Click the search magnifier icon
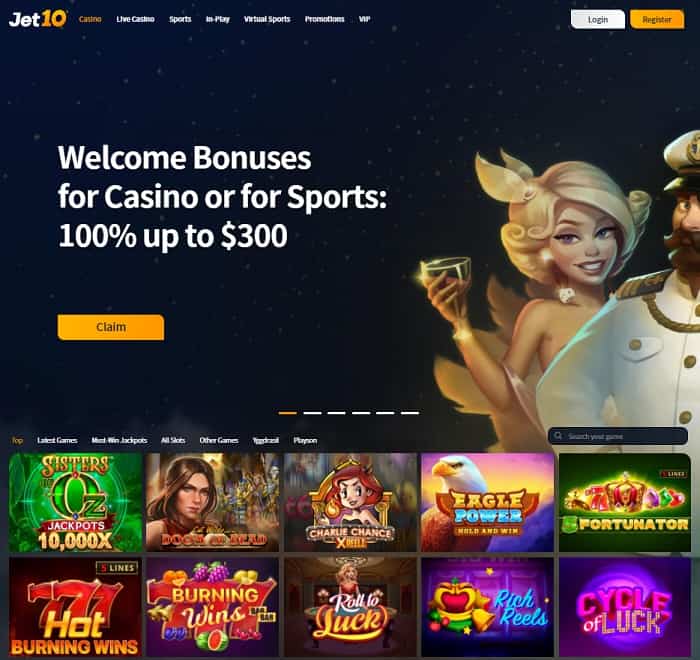The height and width of the screenshot is (660, 700). pos(558,436)
